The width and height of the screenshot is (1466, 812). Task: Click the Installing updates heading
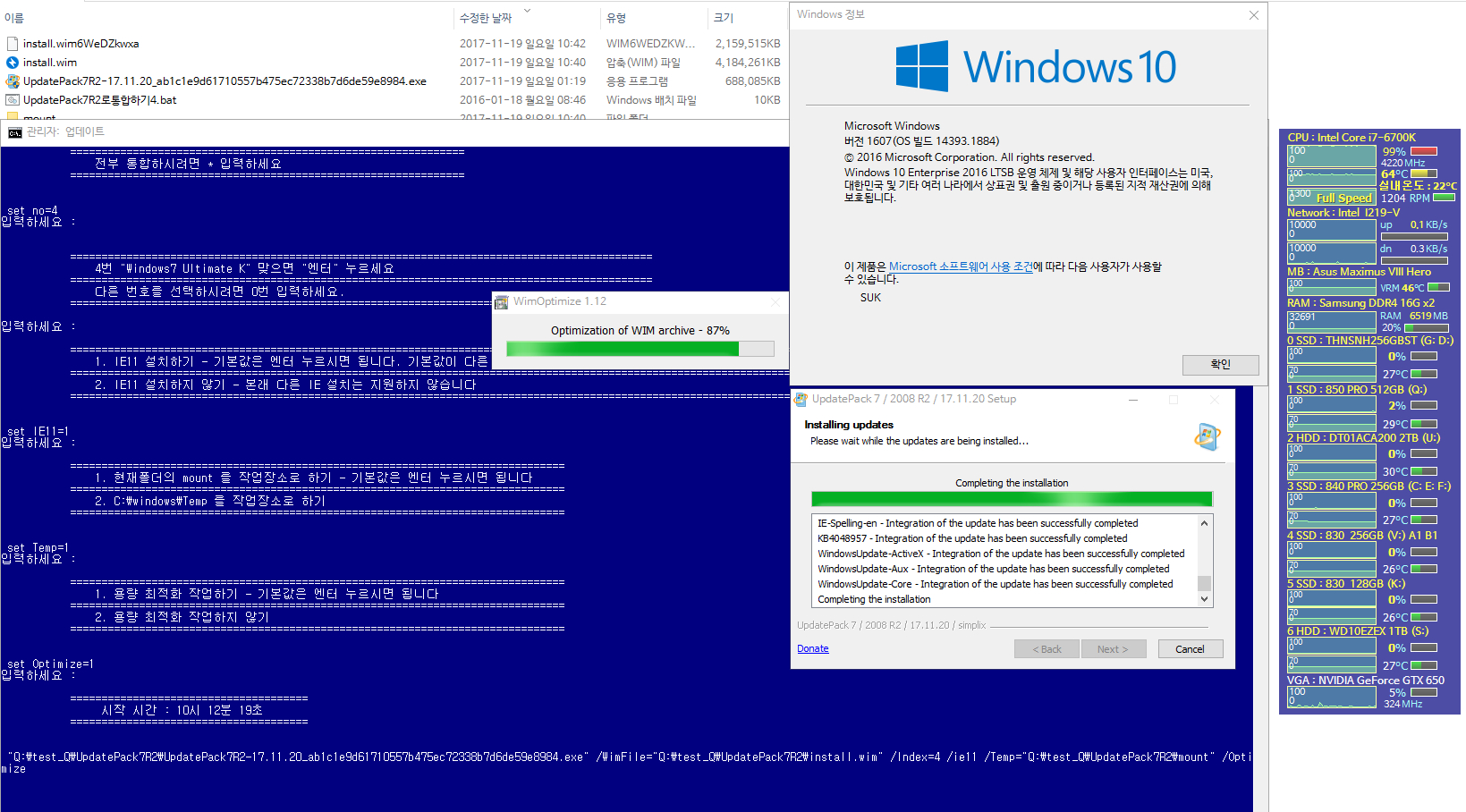click(x=849, y=425)
